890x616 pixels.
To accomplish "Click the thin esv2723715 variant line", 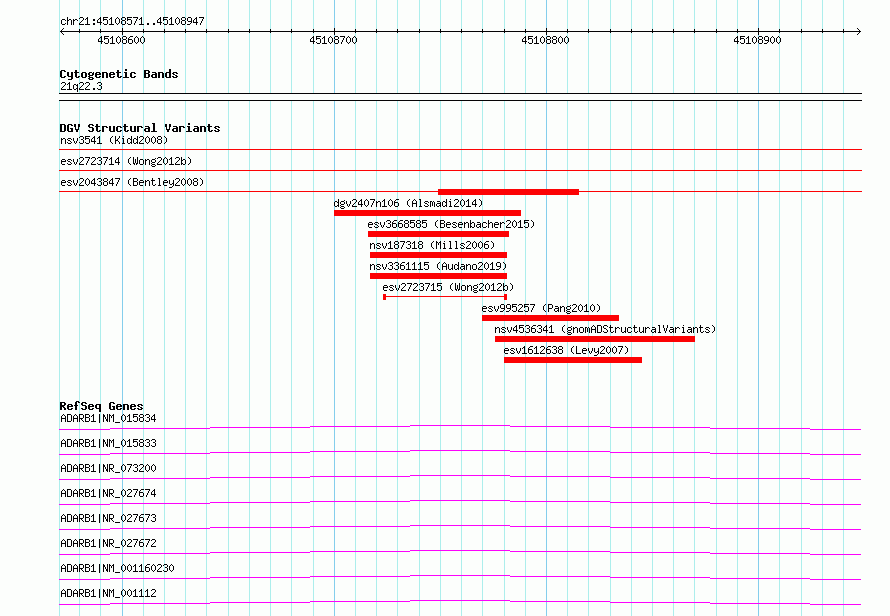I will 445,297.
